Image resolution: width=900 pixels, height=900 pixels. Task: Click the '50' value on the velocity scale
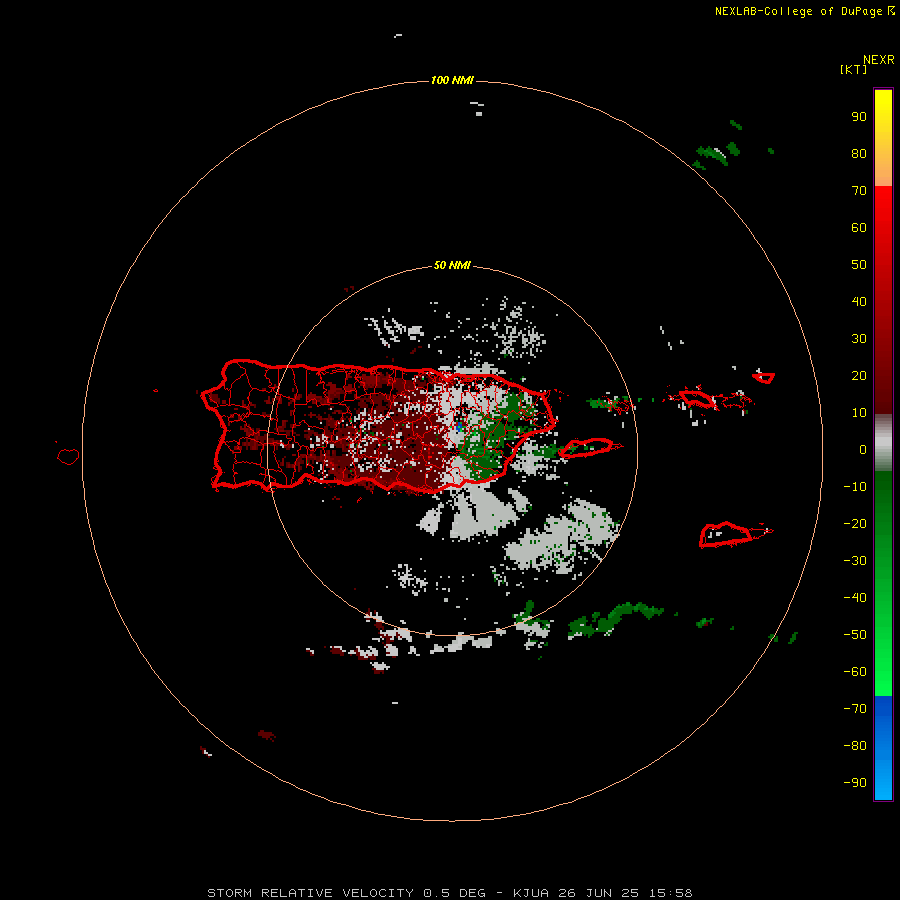pyautogui.click(x=859, y=265)
